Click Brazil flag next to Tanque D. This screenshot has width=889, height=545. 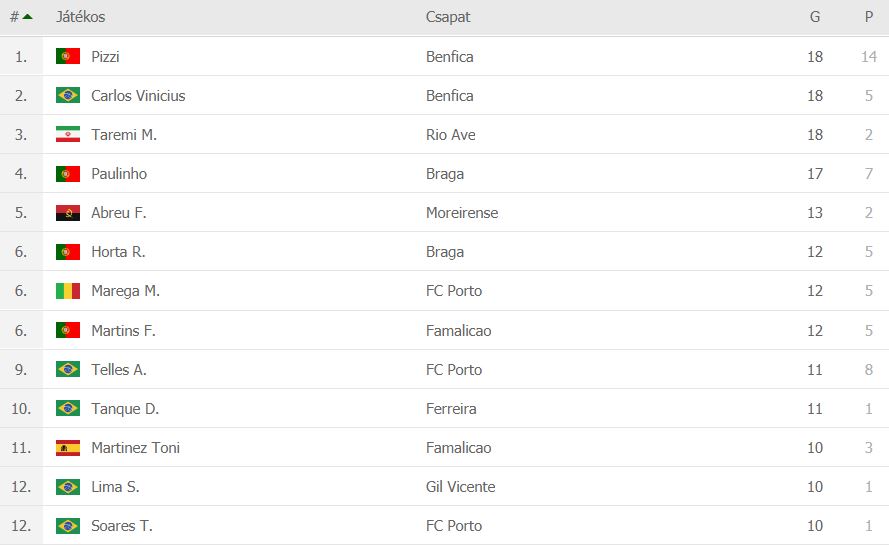(x=68, y=408)
